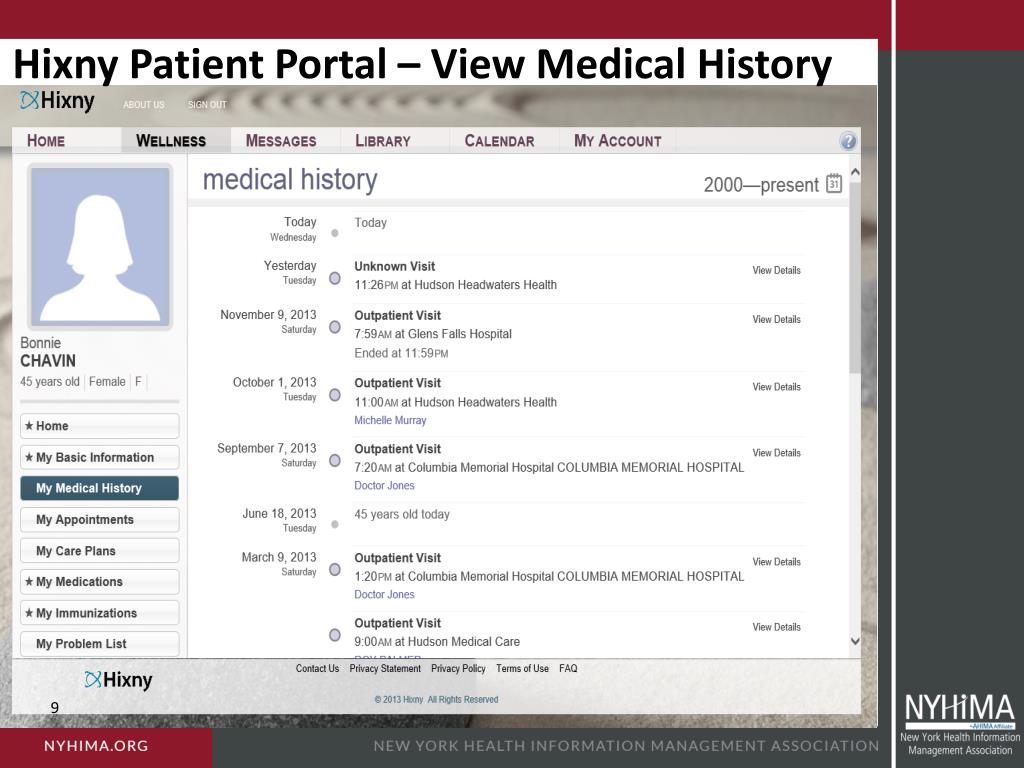
Task: Select timeline marker for Unknown Visit
Action: pyautogui.click(x=334, y=279)
